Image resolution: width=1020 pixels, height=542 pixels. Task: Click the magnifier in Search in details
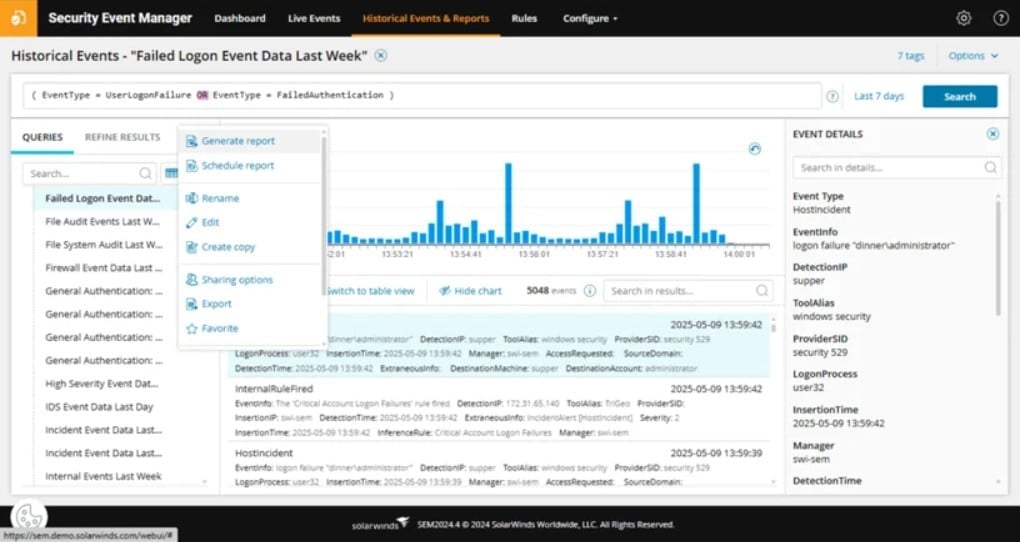pos(990,167)
